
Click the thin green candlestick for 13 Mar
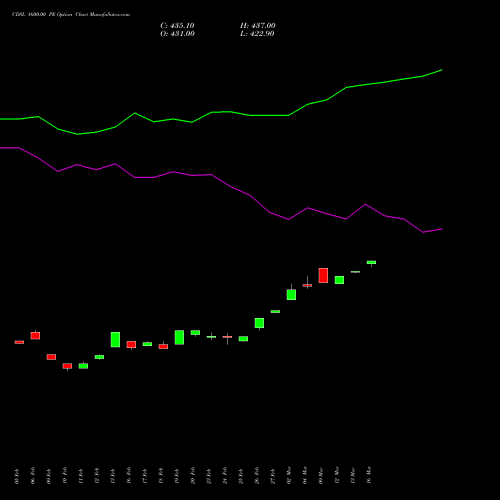click(x=355, y=272)
